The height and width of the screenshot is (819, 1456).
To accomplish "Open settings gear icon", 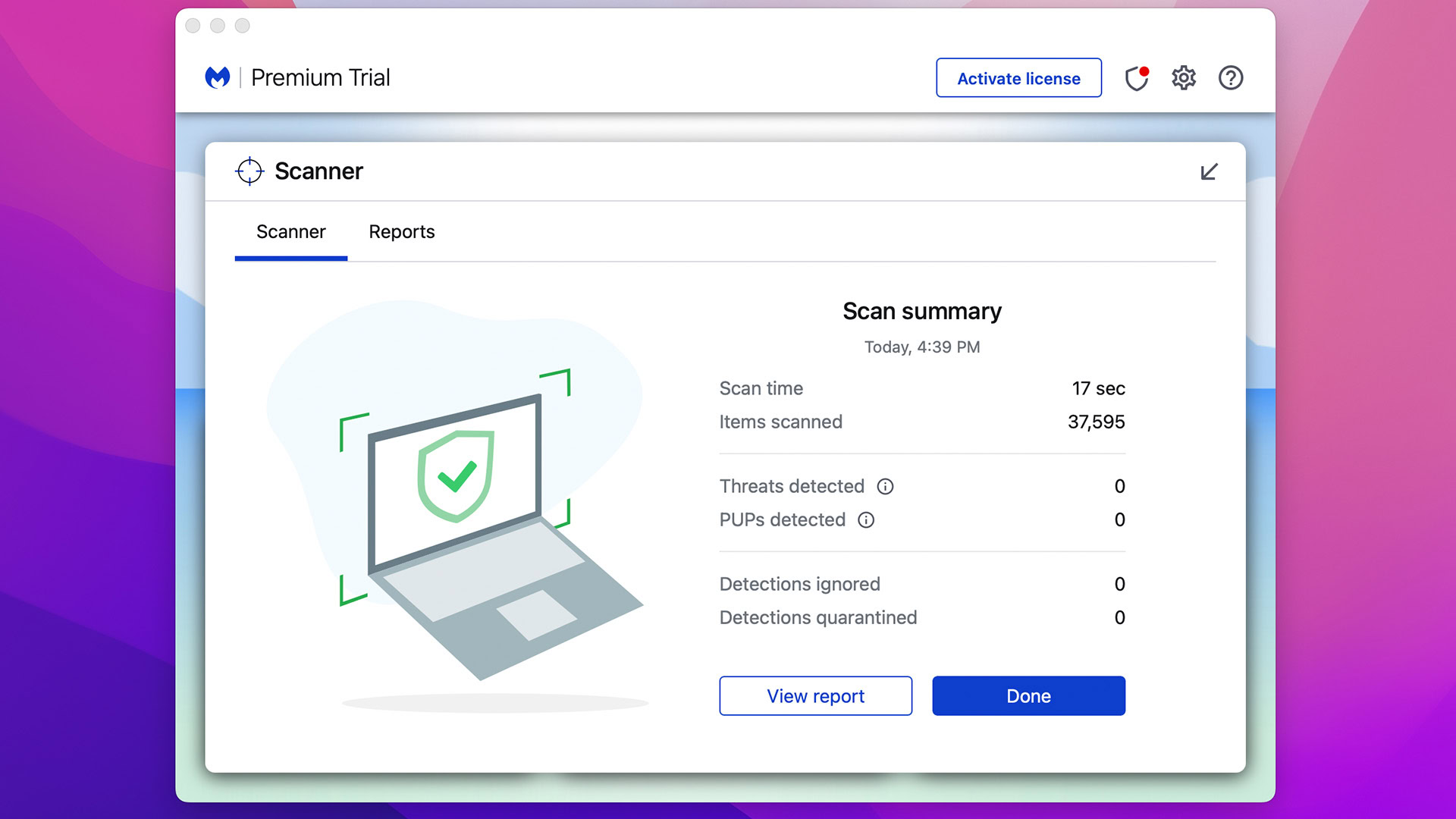I will 1183,78.
